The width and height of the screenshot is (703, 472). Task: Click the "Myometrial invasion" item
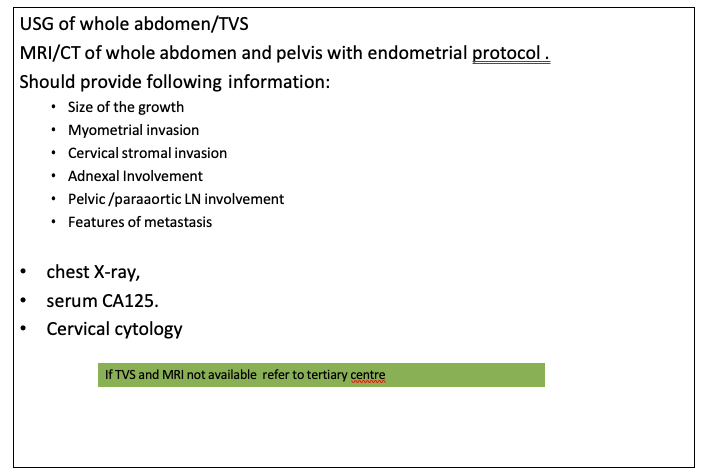coord(133,130)
